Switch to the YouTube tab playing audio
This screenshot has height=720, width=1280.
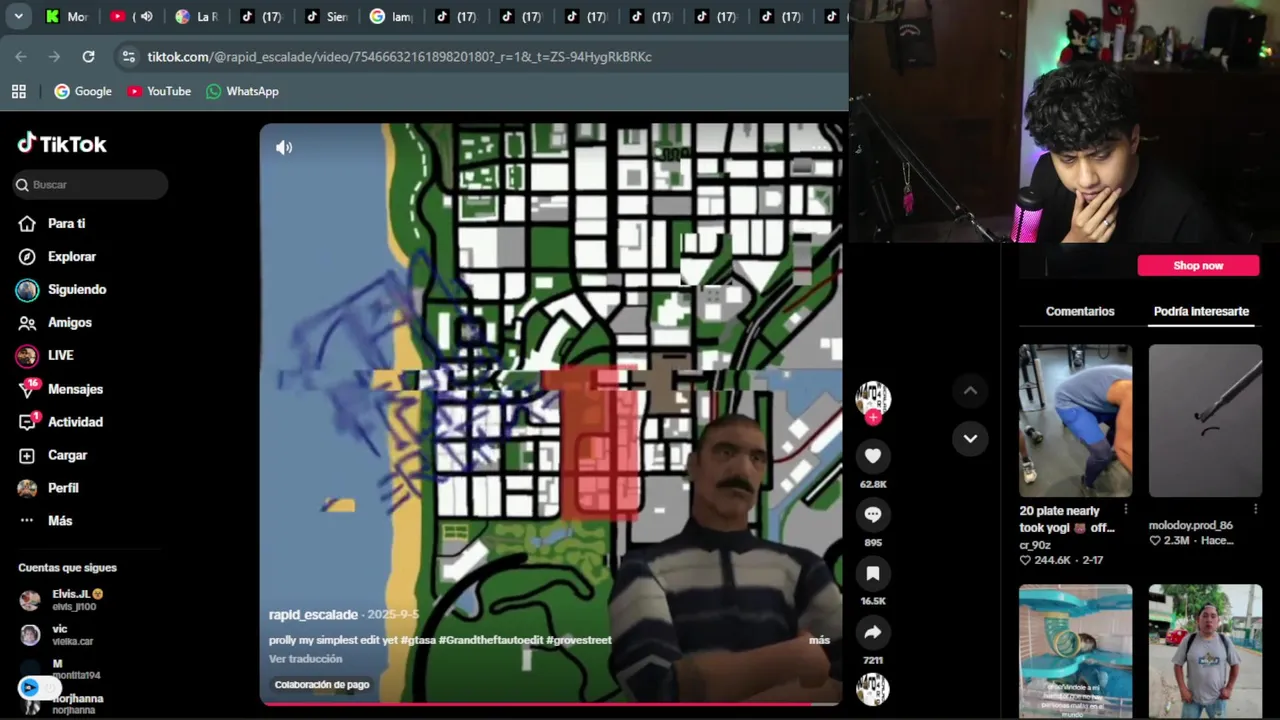[124, 16]
